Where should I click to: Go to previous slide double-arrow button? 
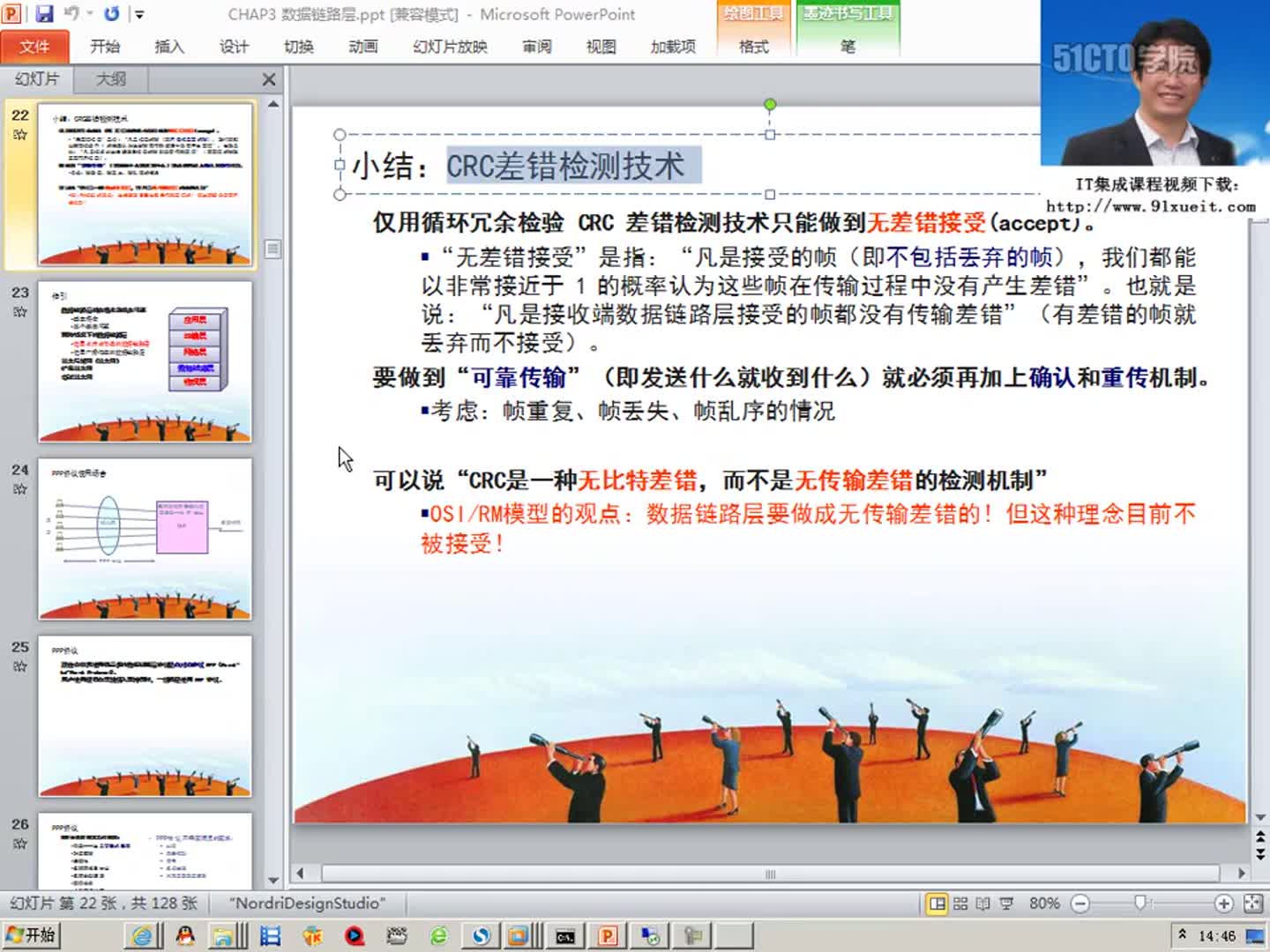pos(1260,836)
